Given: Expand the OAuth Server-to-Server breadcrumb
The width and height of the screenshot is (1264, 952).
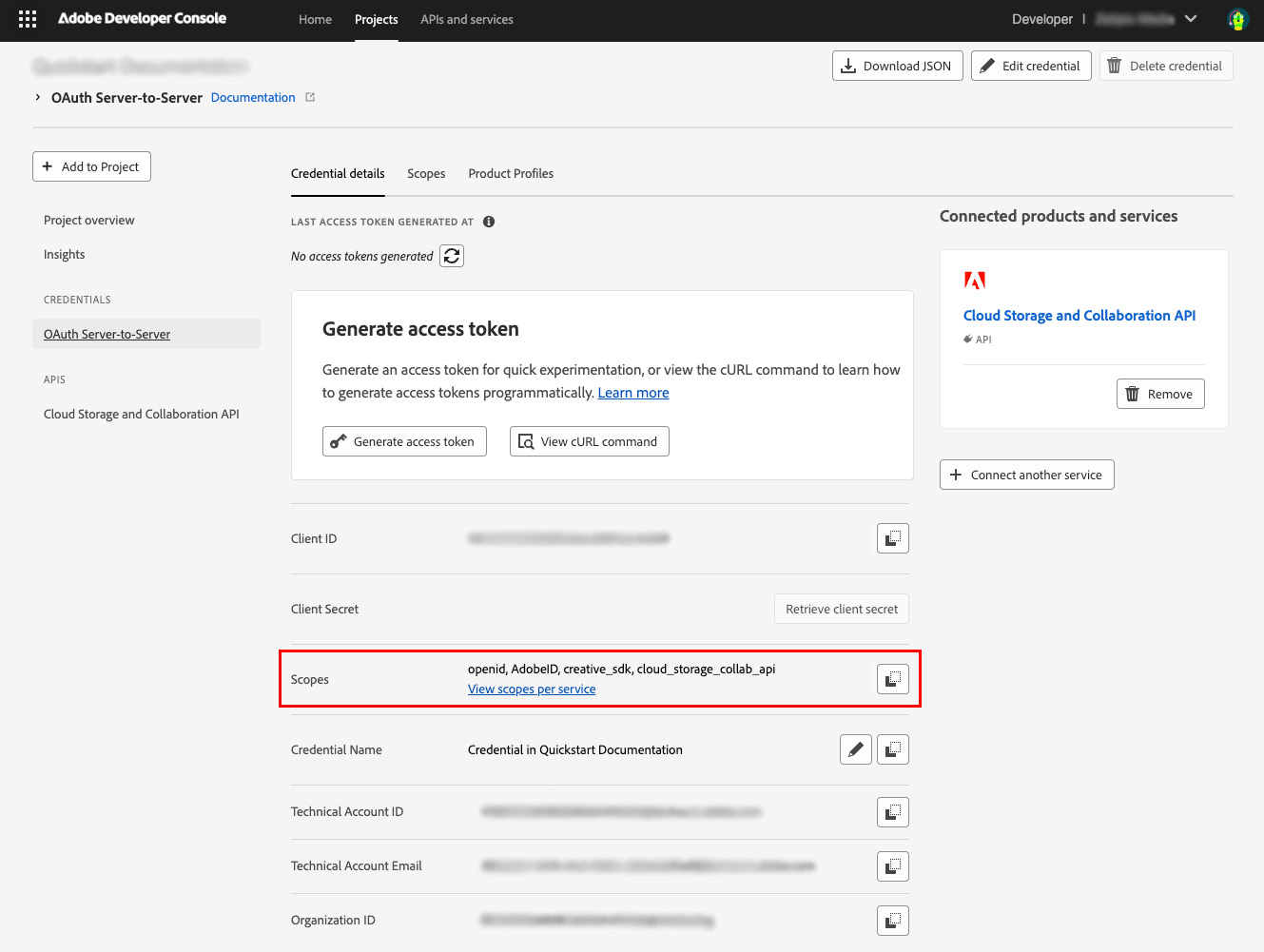Looking at the screenshot, I should tap(37, 97).
